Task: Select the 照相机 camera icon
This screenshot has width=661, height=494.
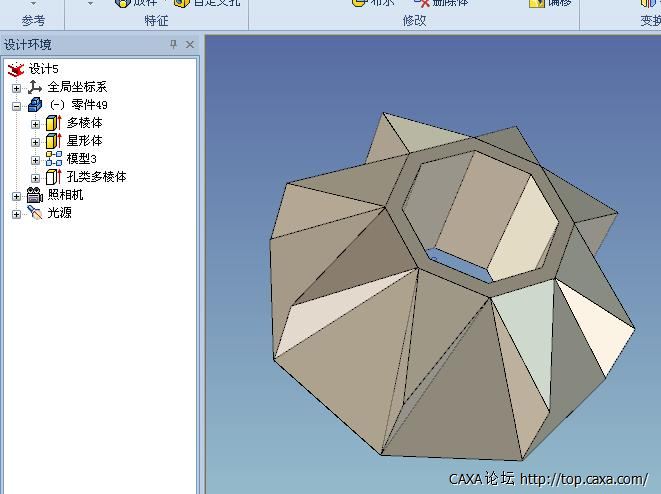Action: click(35, 195)
